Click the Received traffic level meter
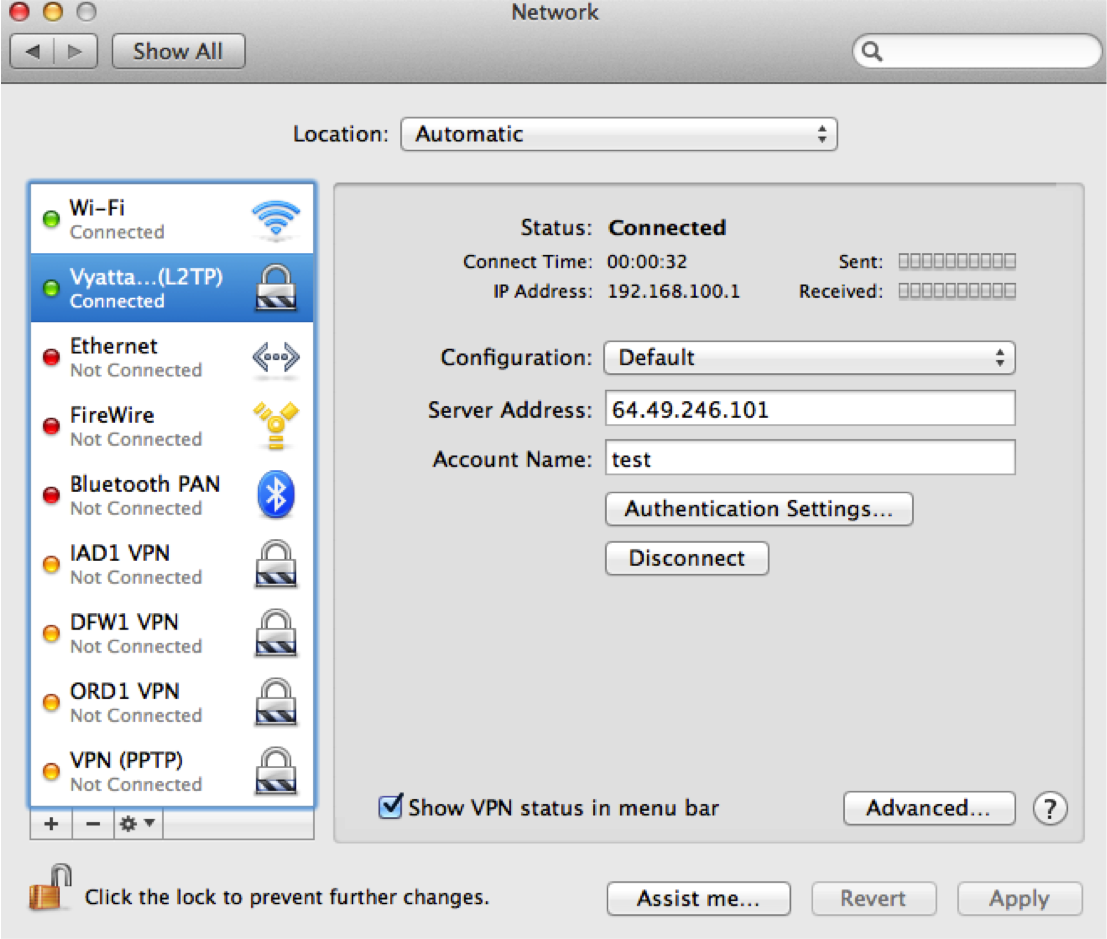This screenshot has width=1107, height=939. pyautogui.click(x=957, y=292)
